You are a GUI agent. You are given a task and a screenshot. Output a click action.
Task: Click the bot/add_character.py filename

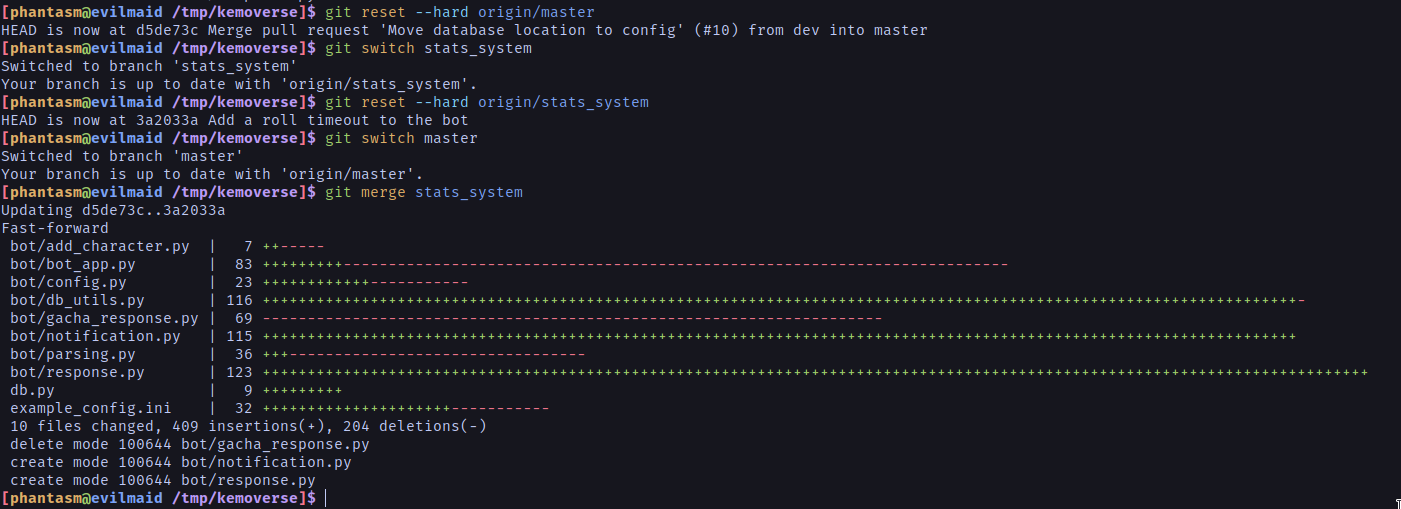pos(100,246)
